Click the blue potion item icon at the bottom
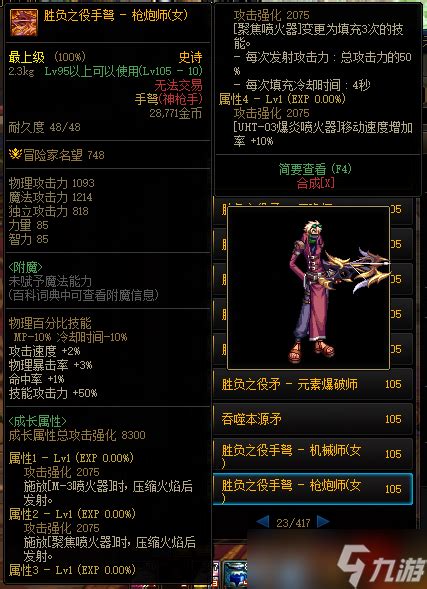 (235, 575)
